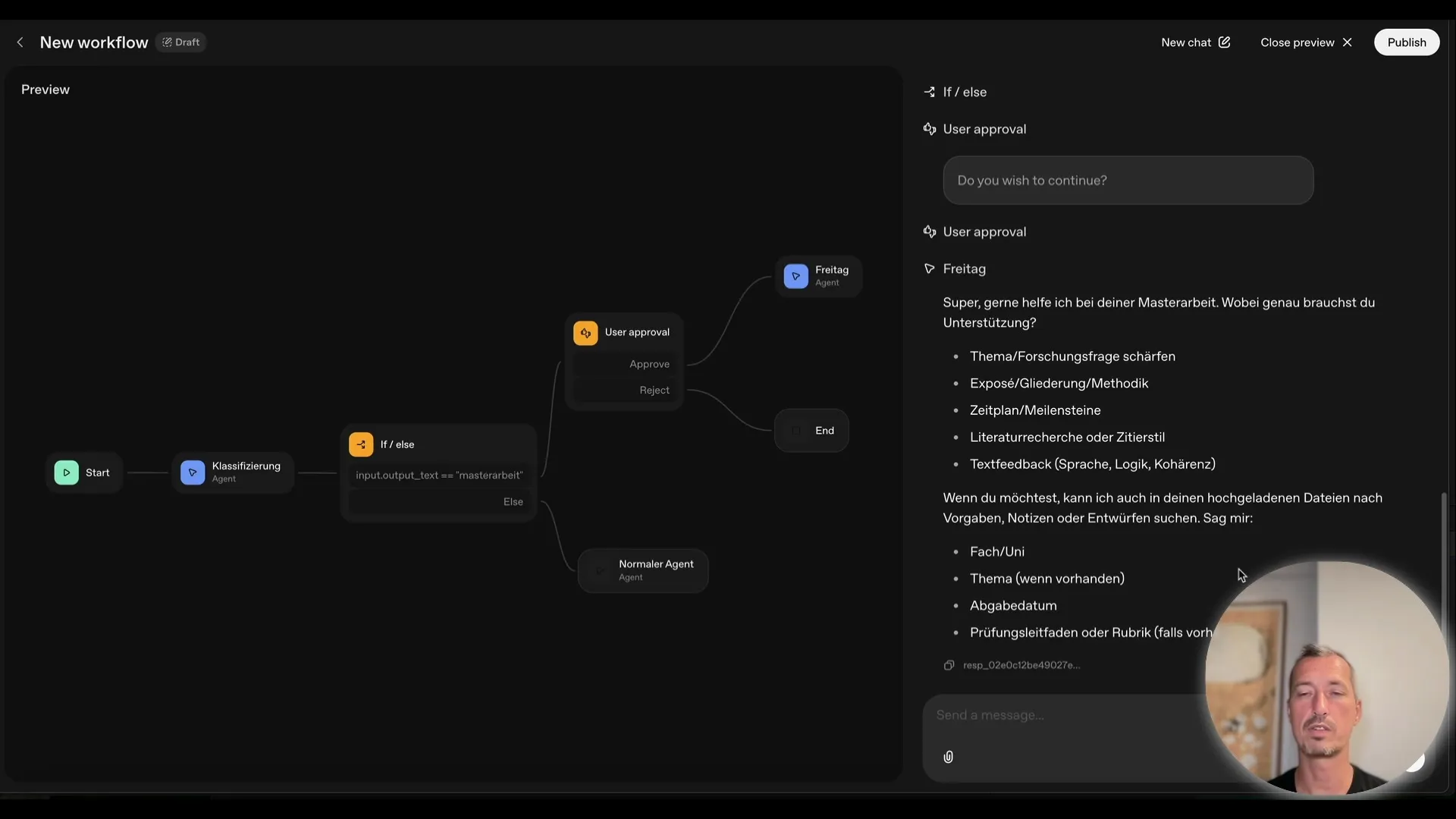Screen dimensions: 1456x819
Task: Click the back arrow beside New workflow
Action: pyautogui.click(x=20, y=42)
